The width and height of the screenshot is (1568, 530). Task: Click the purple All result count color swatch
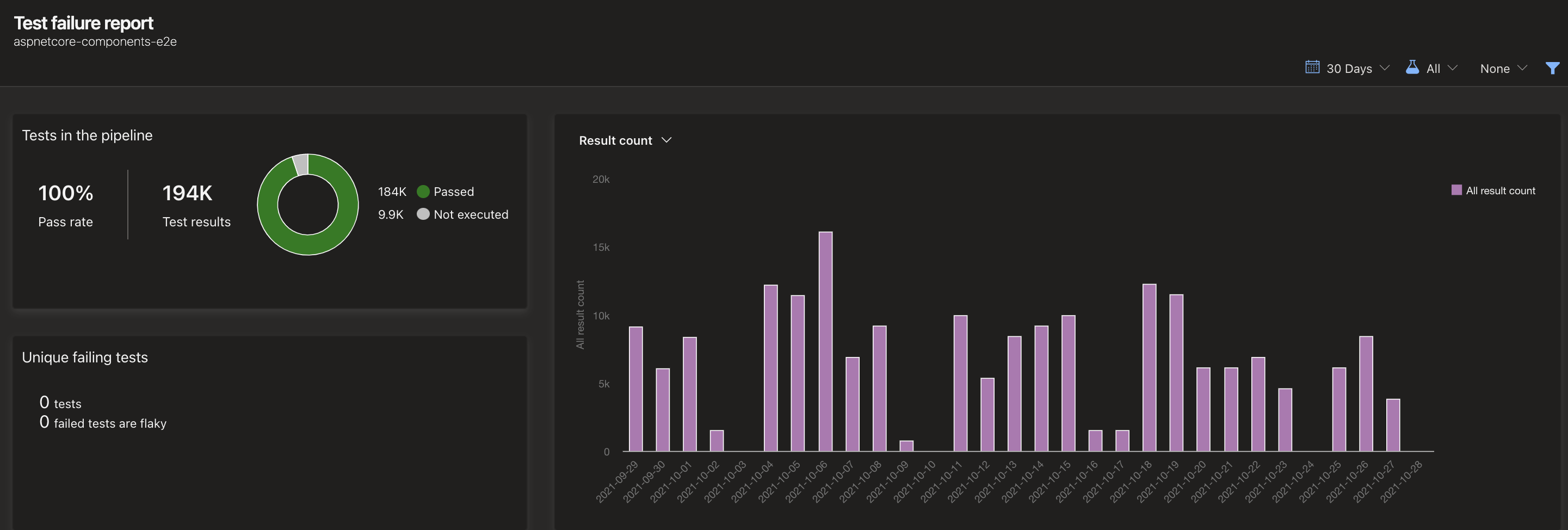[1455, 190]
